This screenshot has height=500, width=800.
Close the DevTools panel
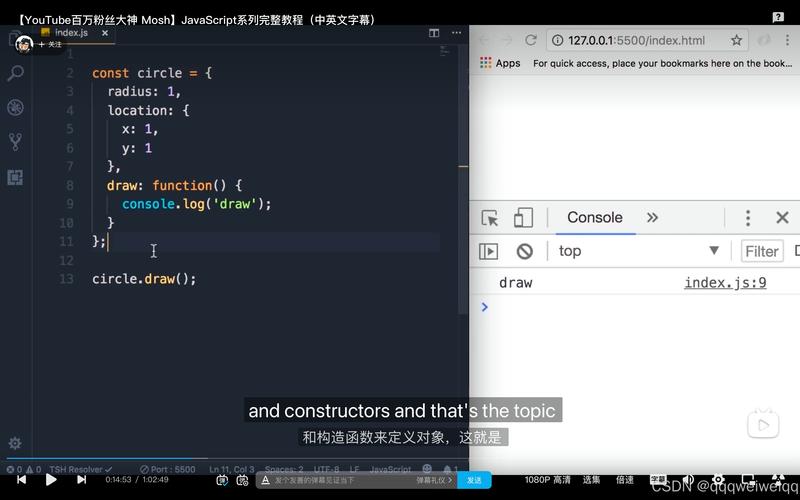pos(782,218)
